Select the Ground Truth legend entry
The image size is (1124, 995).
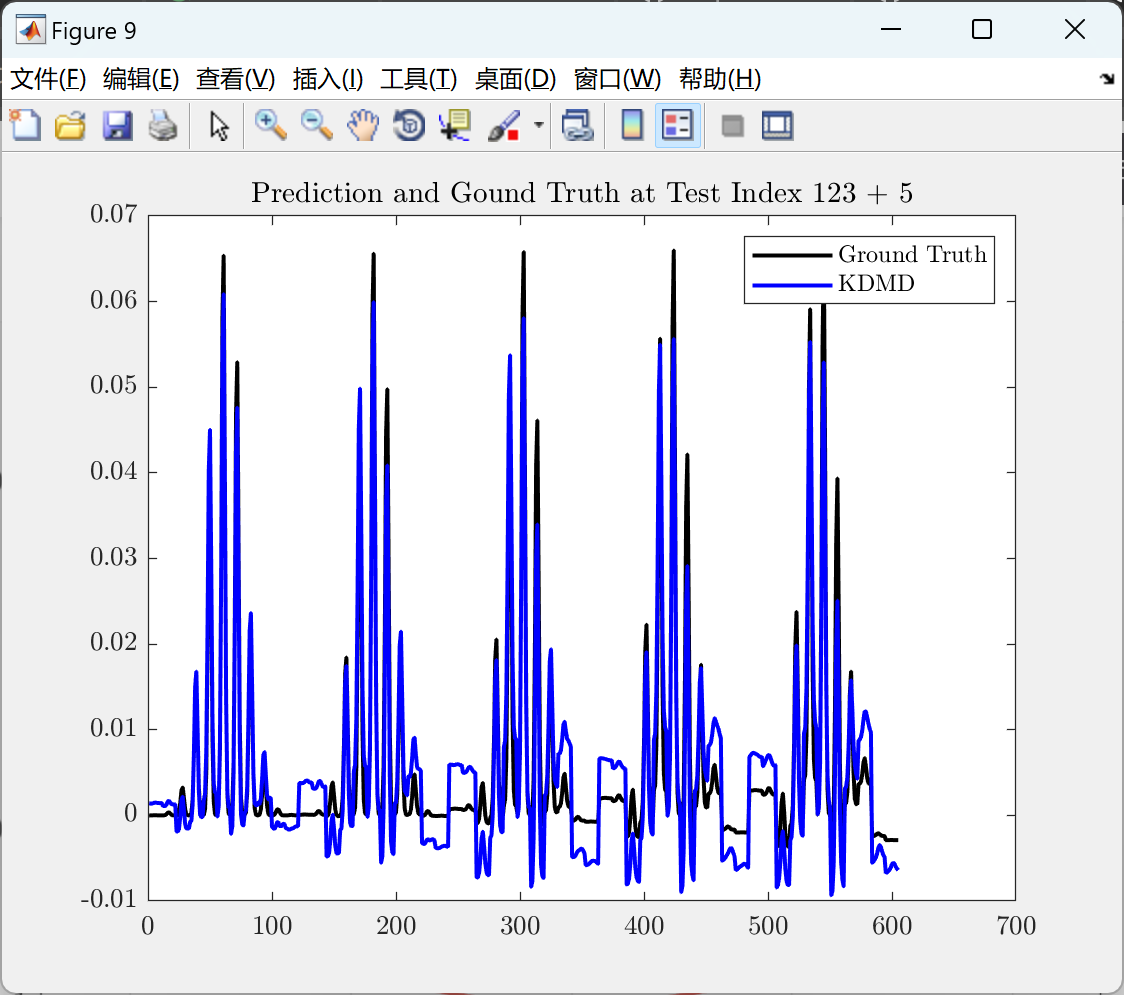[x=870, y=254]
